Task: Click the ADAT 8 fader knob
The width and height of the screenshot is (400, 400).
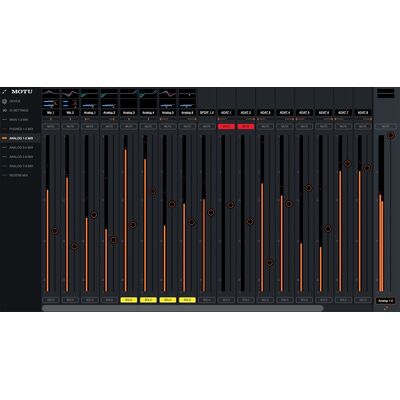Action: pyautogui.click(x=367, y=168)
